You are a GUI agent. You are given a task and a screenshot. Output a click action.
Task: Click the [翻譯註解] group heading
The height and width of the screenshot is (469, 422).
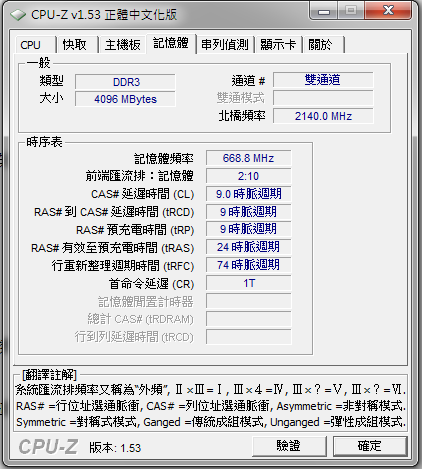(x=49, y=375)
